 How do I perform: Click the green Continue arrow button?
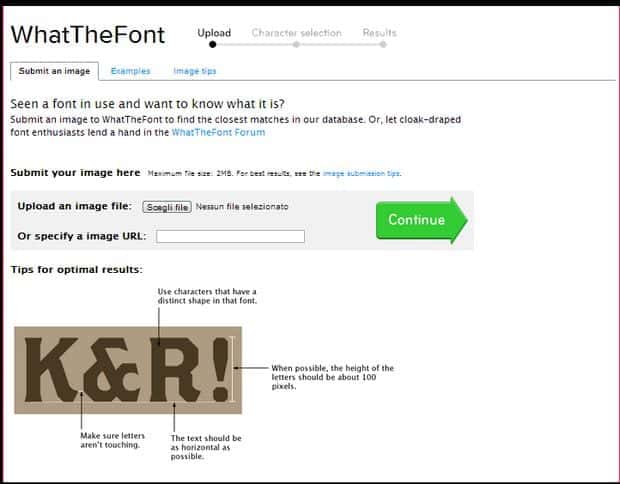point(422,220)
